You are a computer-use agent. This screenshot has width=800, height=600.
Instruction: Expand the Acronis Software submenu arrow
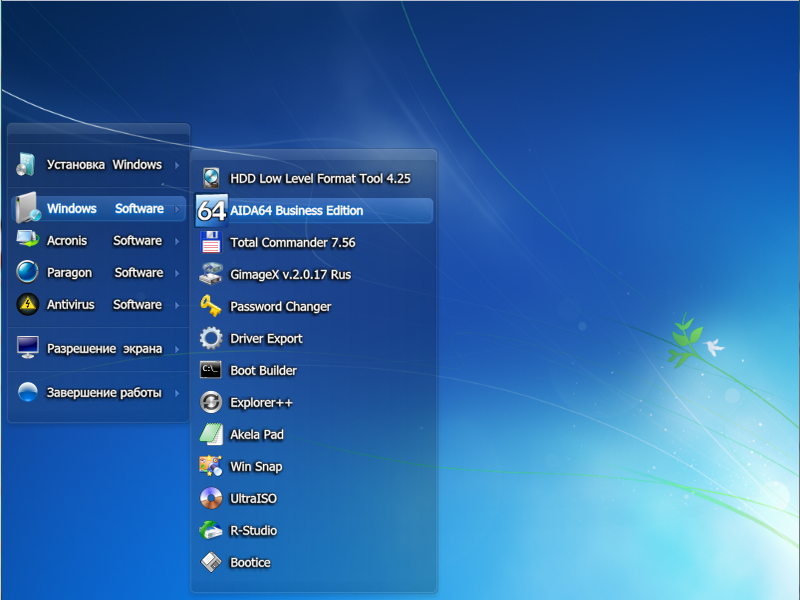pyautogui.click(x=177, y=241)
